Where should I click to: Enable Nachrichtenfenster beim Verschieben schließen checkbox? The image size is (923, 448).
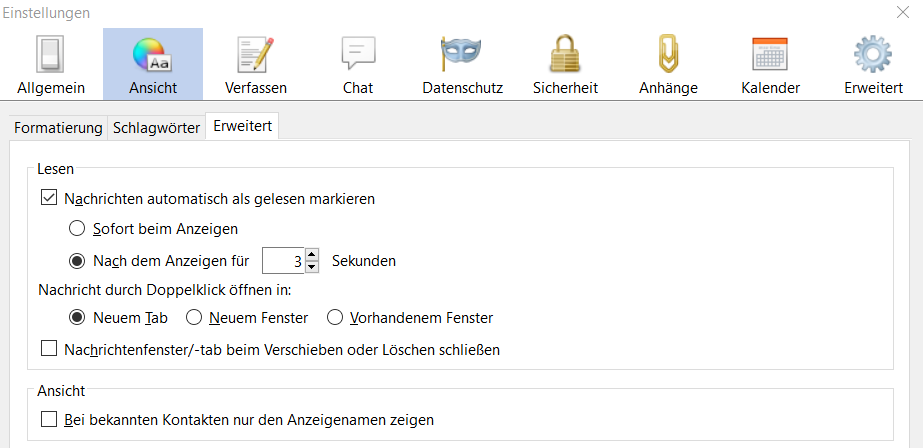[x=49, y=350]
